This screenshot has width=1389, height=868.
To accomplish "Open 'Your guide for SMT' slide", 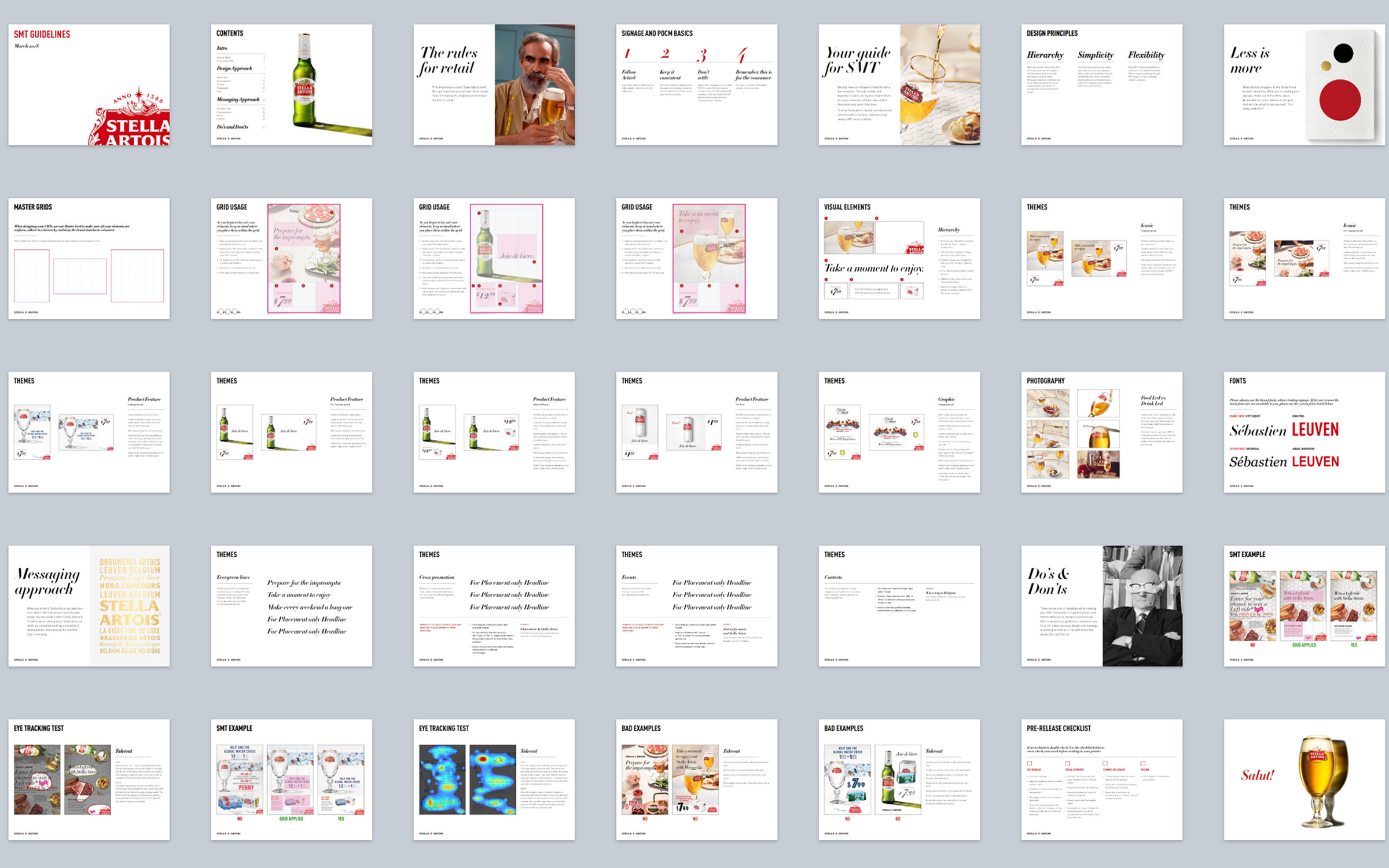I will click(899, 84).
